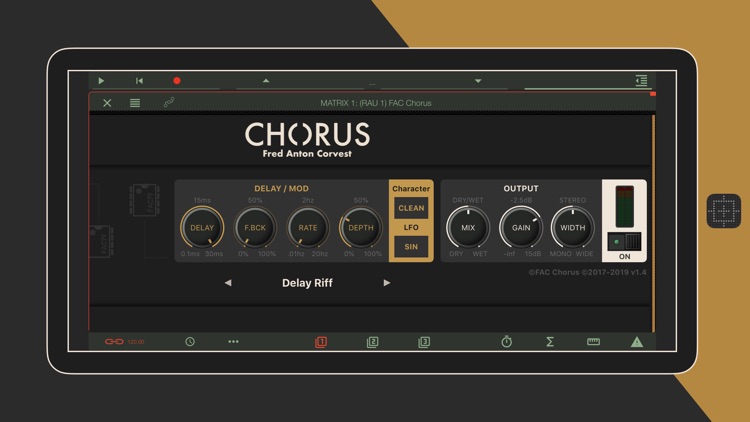The height and width of the screenshot is (422, 750).
Task: Click the output level meter
Action: coord(624,206)
